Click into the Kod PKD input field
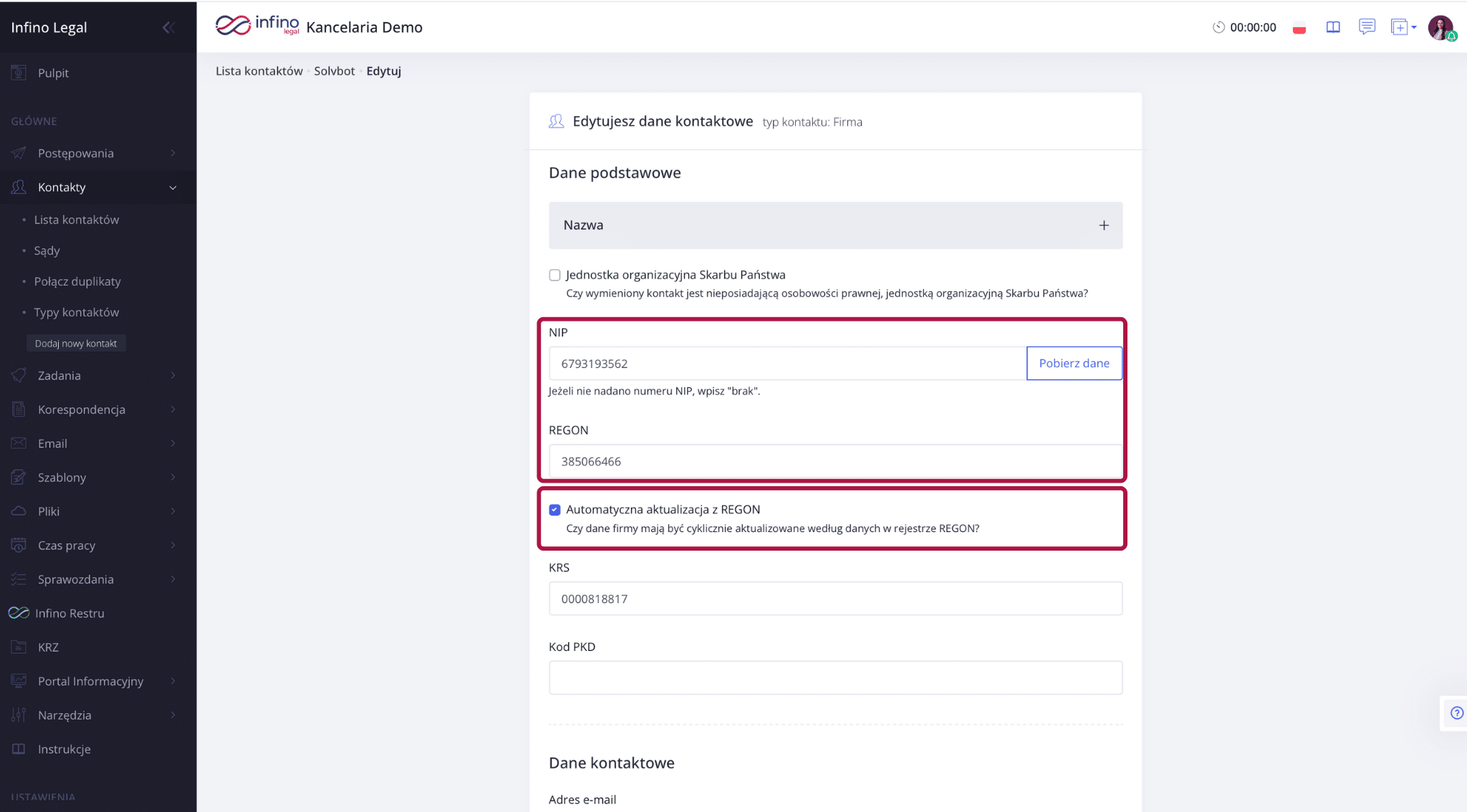Viewport: 1467px width, 812px height. [x=835, y=677]
